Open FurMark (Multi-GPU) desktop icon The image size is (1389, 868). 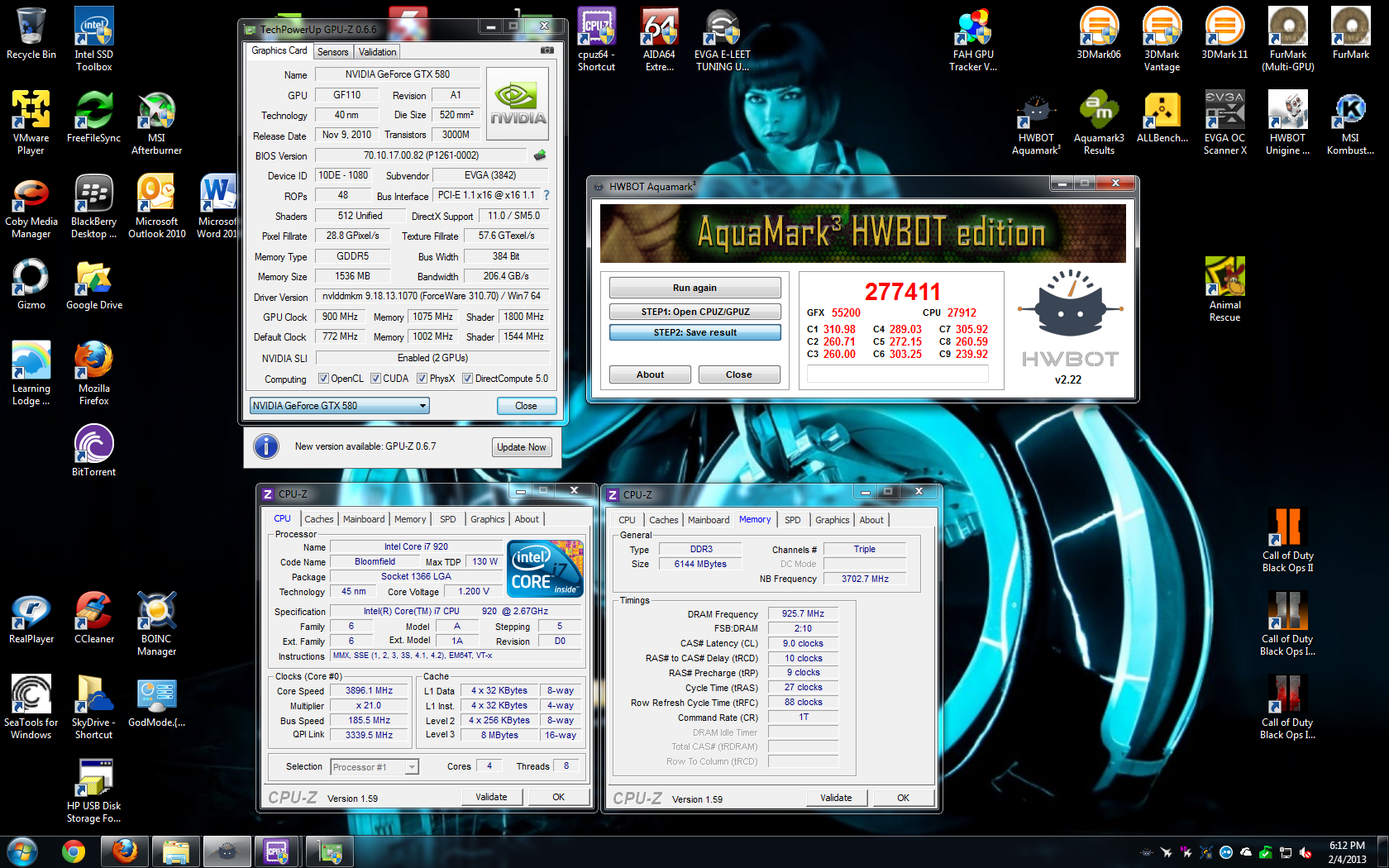tap(1287, 38)
